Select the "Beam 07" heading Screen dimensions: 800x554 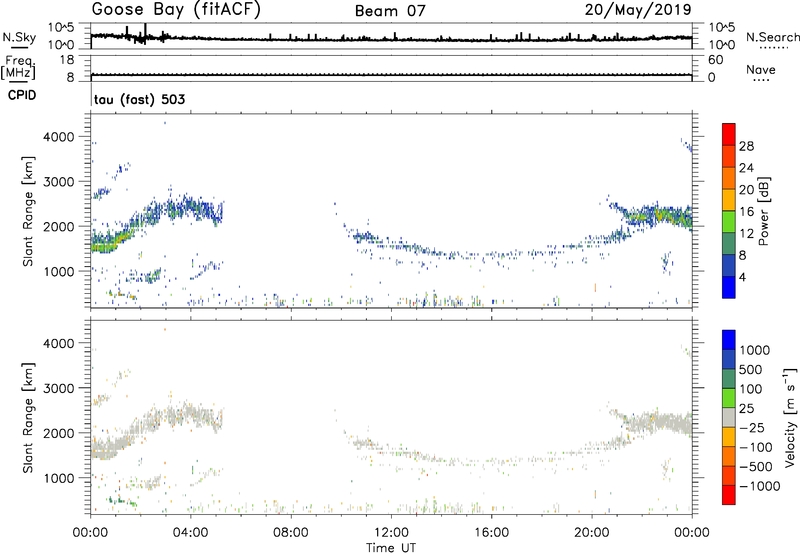click(390, 11)
